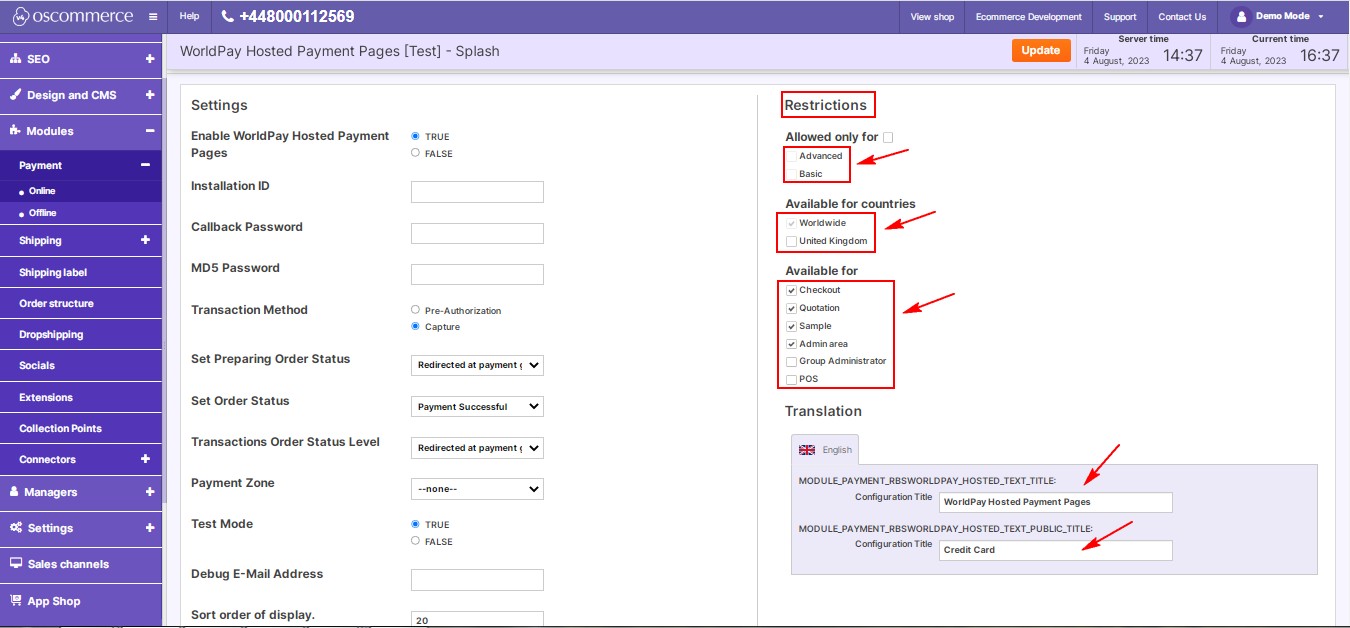Click the App Shop cart icon

click(x=16, y=601)
